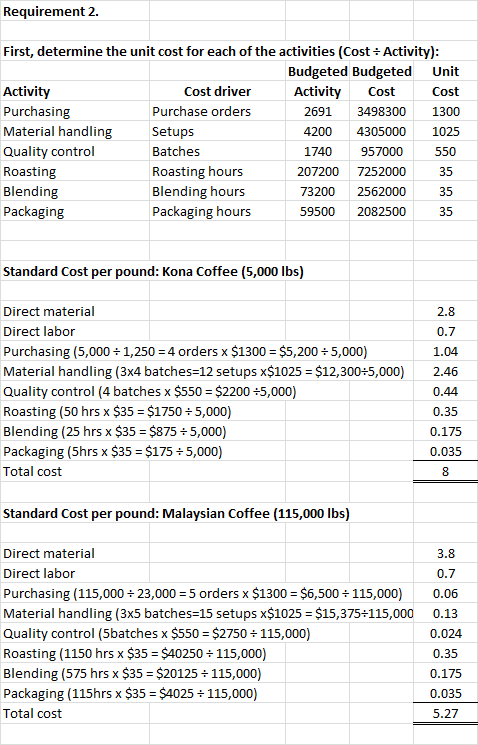Select the budgeted activity value 73200
The height and width of the screenshot is (745, 478).
[x=317, y=191]
